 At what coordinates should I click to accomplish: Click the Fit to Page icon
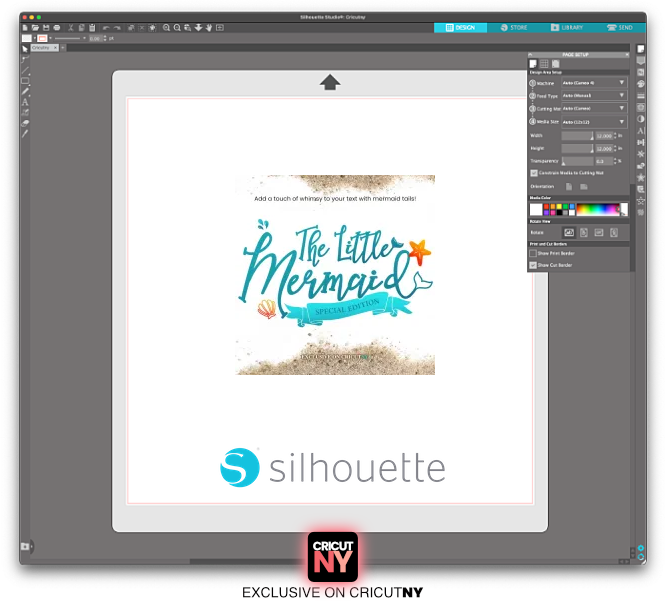point(220,28)
